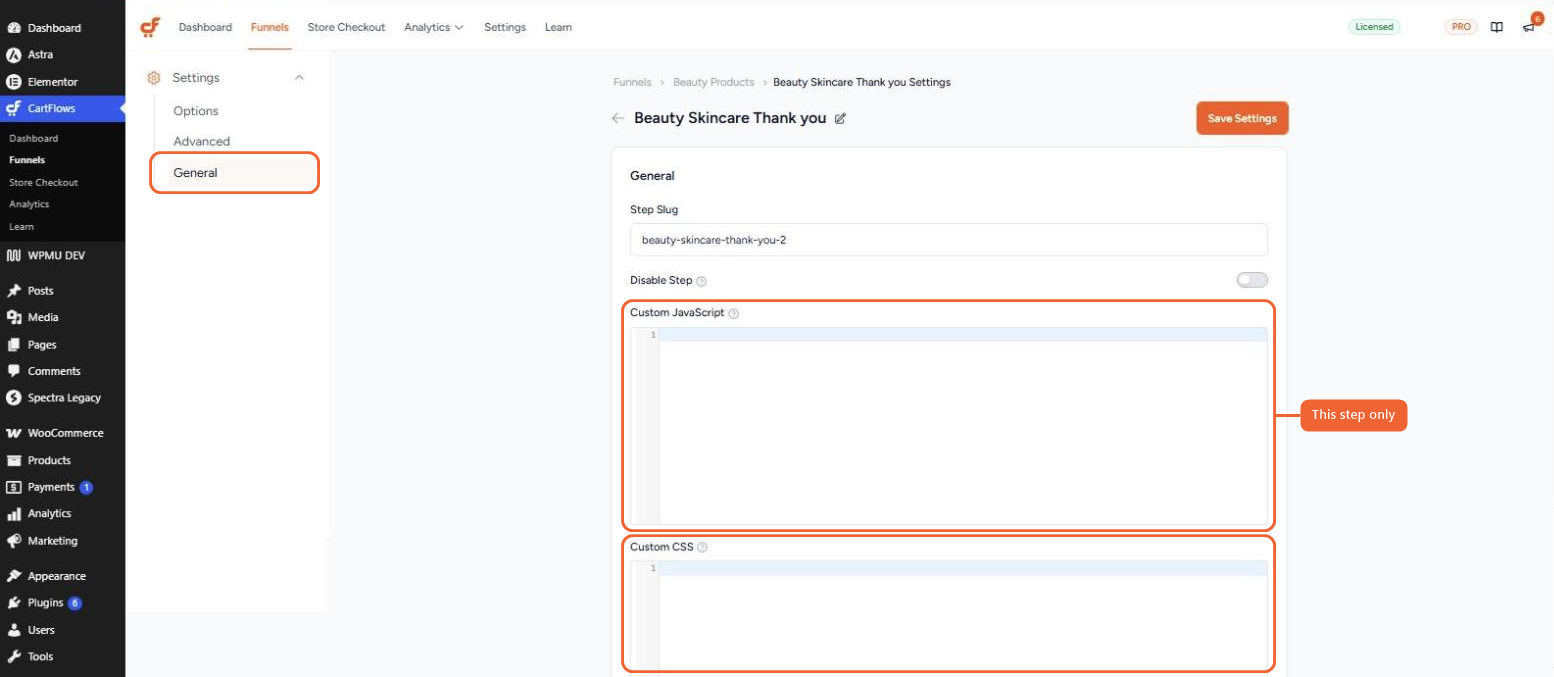This screenshot has height=677, width=1554.
Task: Toggle the Disable Step switch
Action: coord(1252,280)
